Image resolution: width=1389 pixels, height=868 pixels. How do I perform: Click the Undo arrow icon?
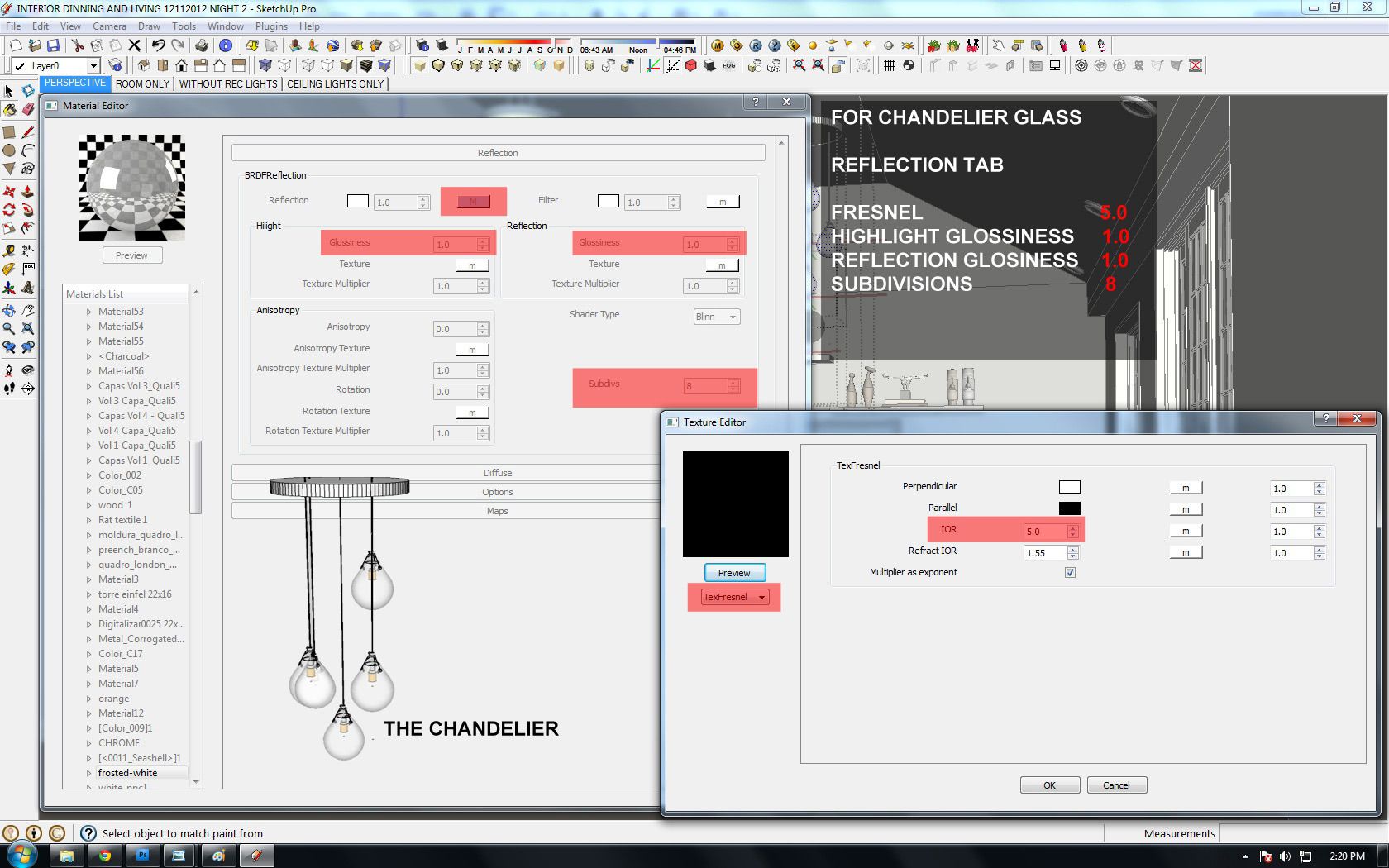(x=157, y=45)
